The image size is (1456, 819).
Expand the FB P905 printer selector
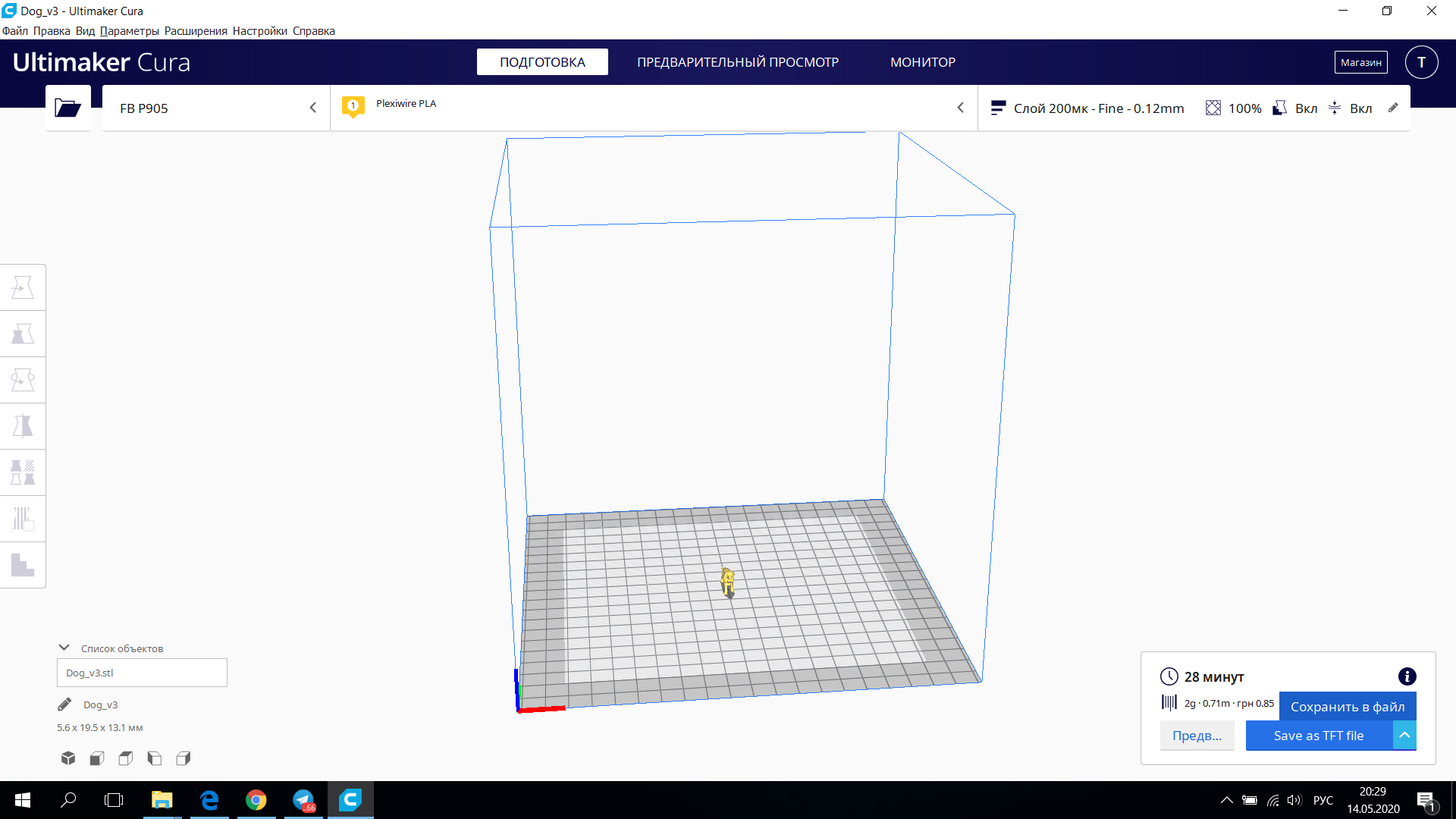click(x=216, y=108)
